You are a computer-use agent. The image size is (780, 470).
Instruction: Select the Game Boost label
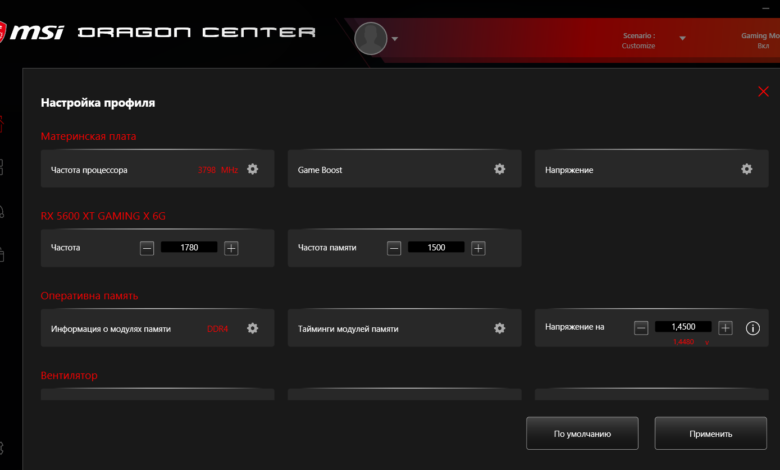320,170
